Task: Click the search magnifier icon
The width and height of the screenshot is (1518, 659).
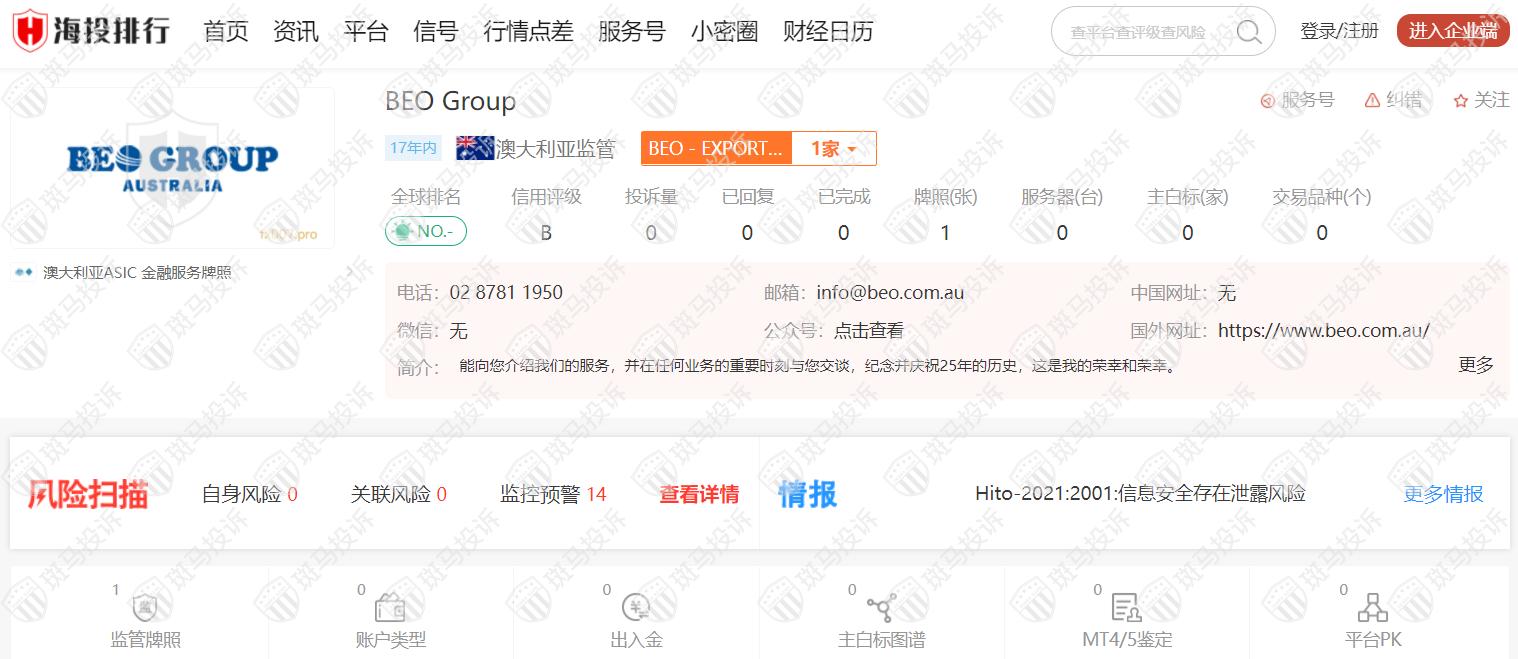Action: [1248, 32]
